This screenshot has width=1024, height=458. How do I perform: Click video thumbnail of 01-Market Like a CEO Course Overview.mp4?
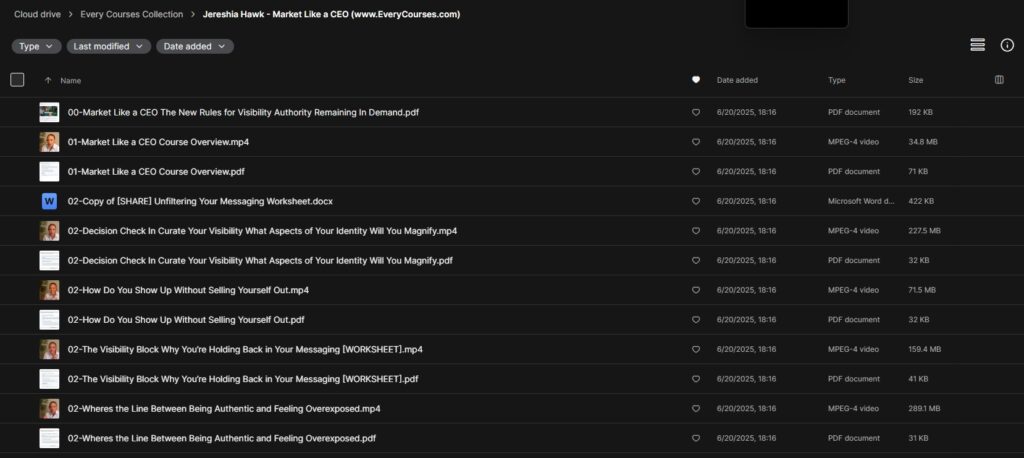point(49,142)
